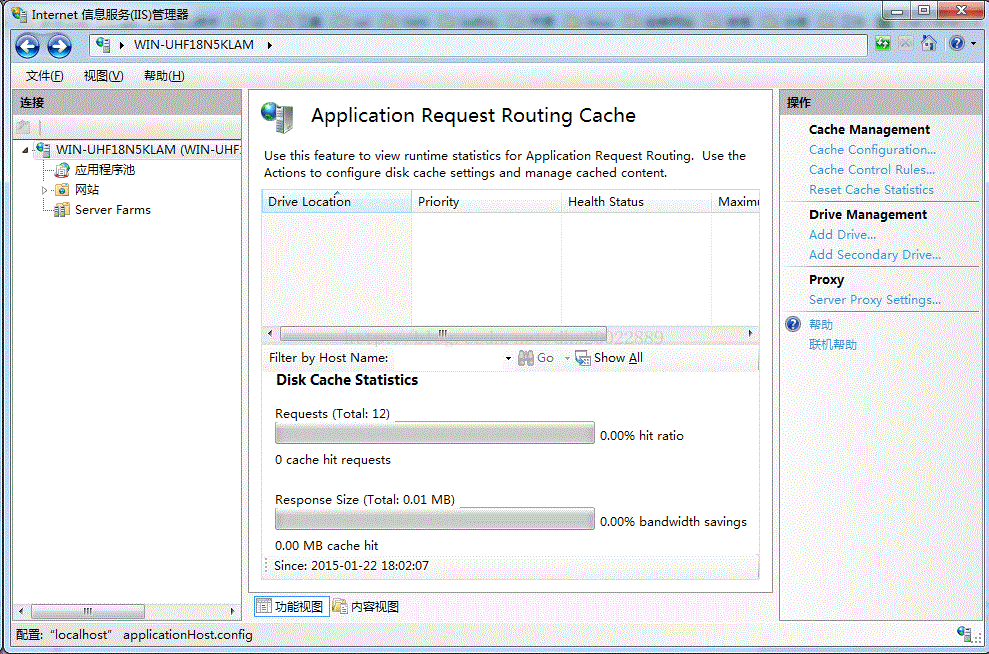Click Add Secondary Drive... link
Screen dimensions: 989x654
pyautogui.click(x=875, y=255)
